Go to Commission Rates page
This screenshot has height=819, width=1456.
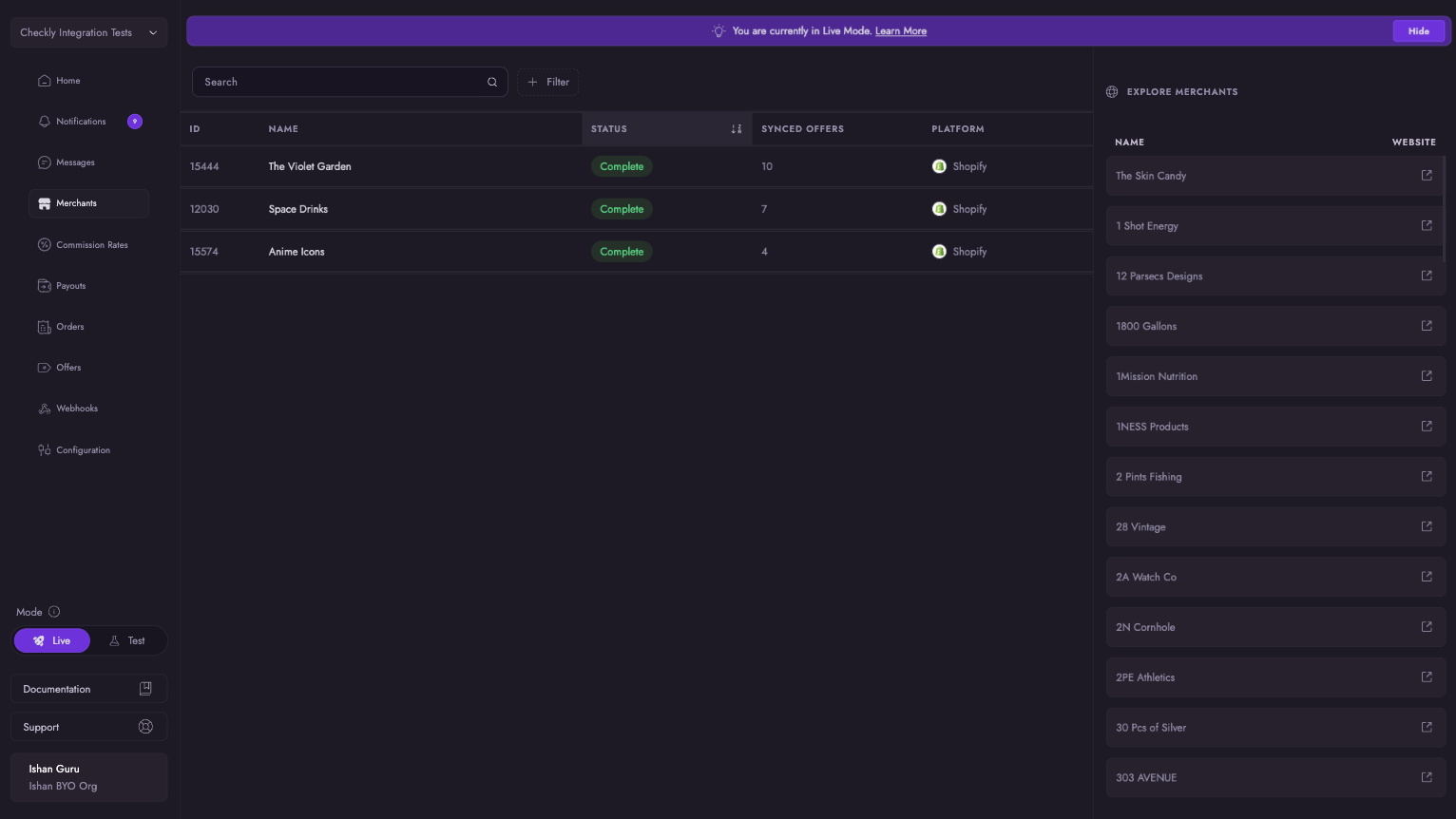point(91,245)
